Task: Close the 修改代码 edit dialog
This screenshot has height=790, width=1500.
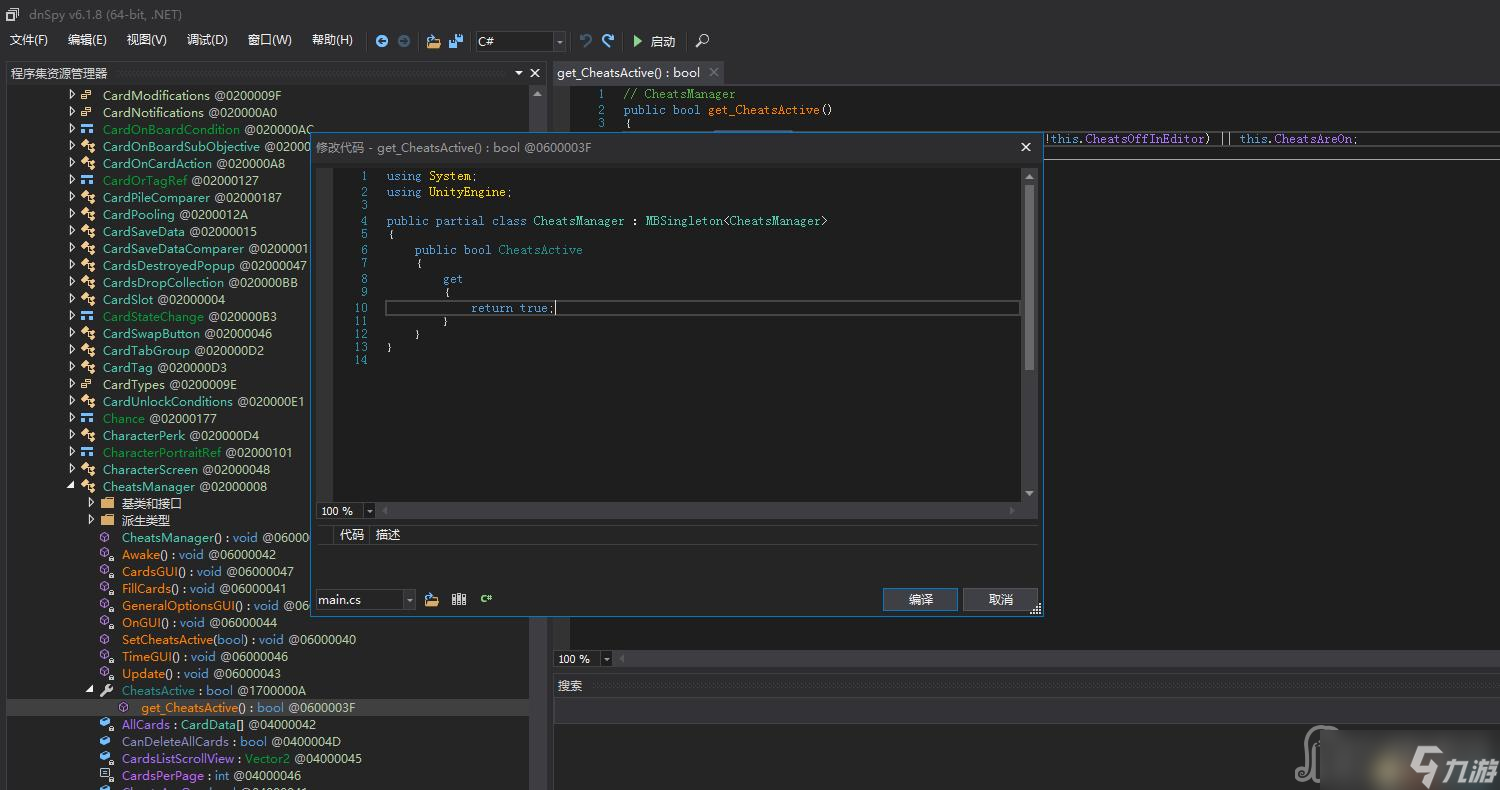Action: point(1025,147)
